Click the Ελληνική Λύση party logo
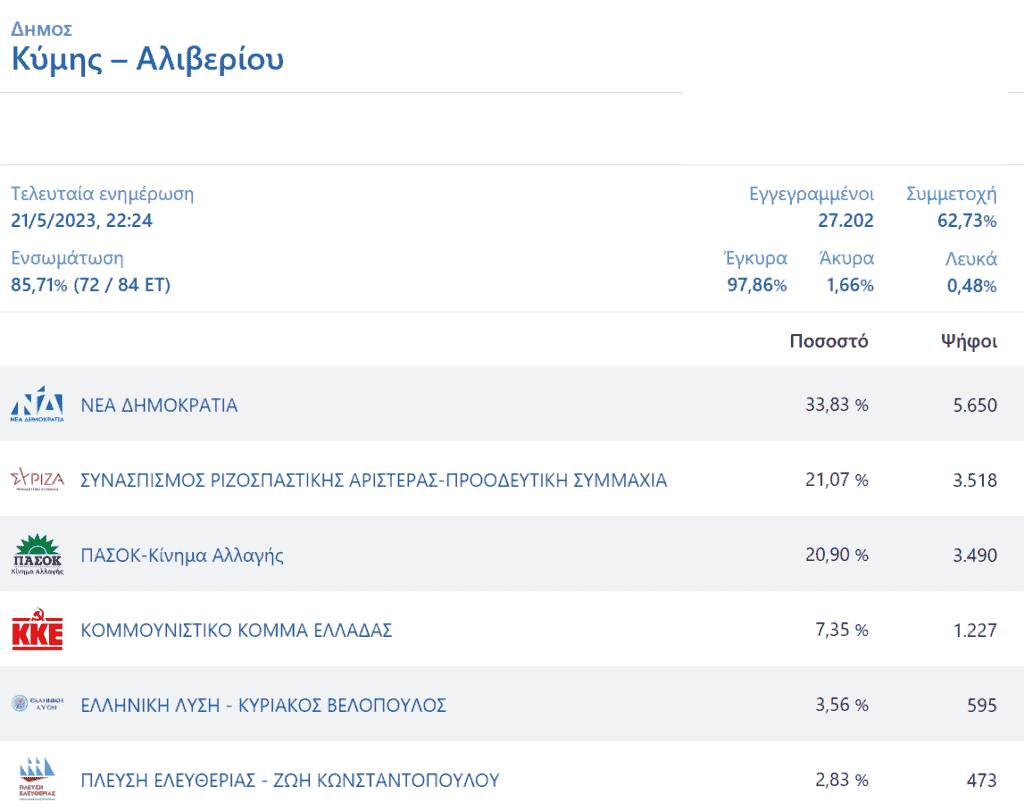 click(x=37, y=705)
